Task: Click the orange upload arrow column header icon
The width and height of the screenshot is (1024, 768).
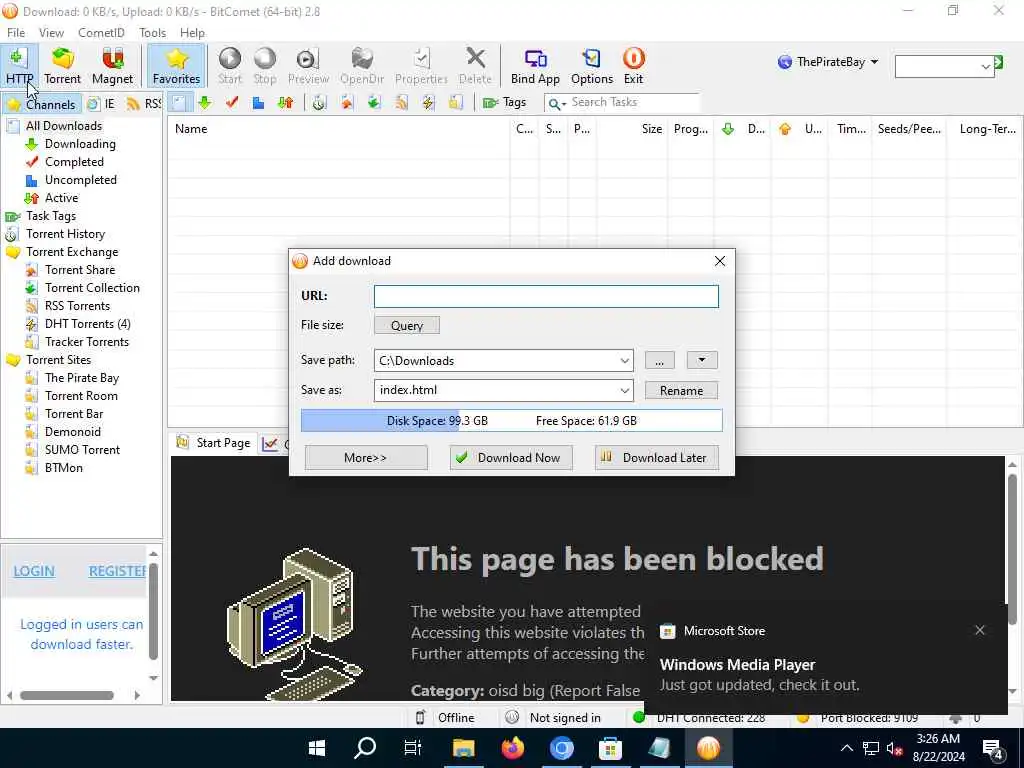Action: tap(784, 129)
